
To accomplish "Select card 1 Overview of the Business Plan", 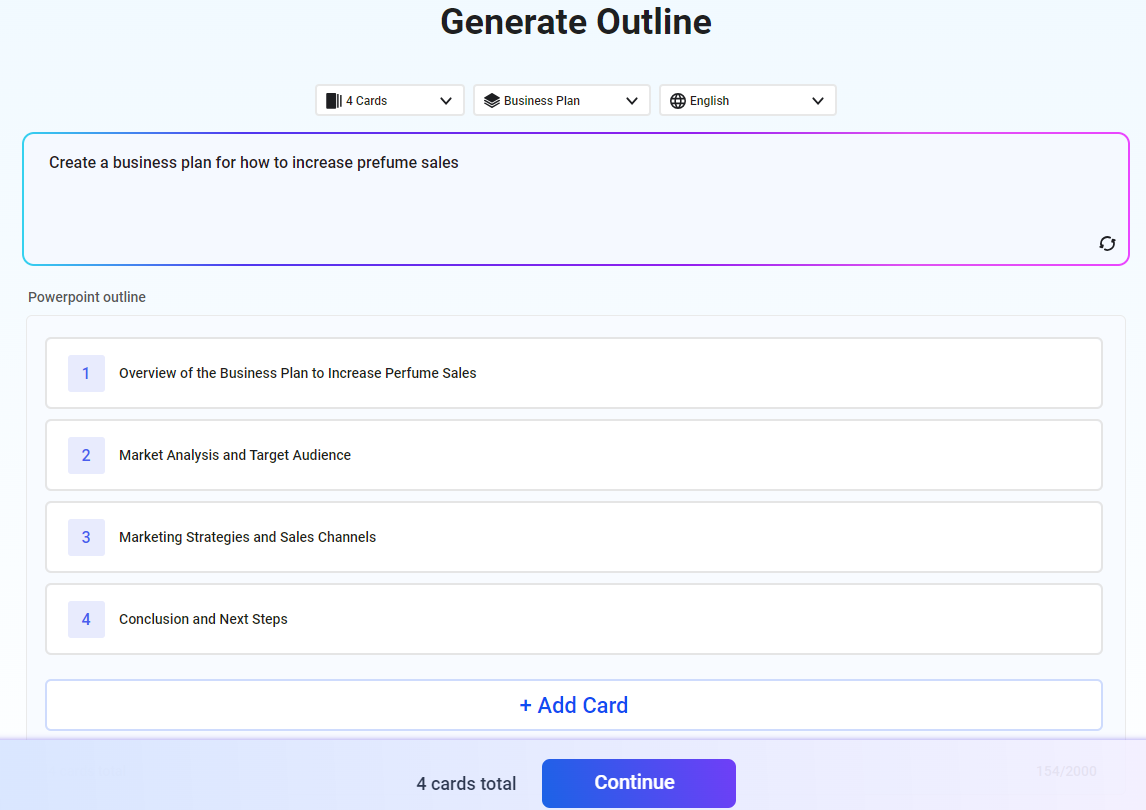I will pyautogui.click(x=574, y=373).
